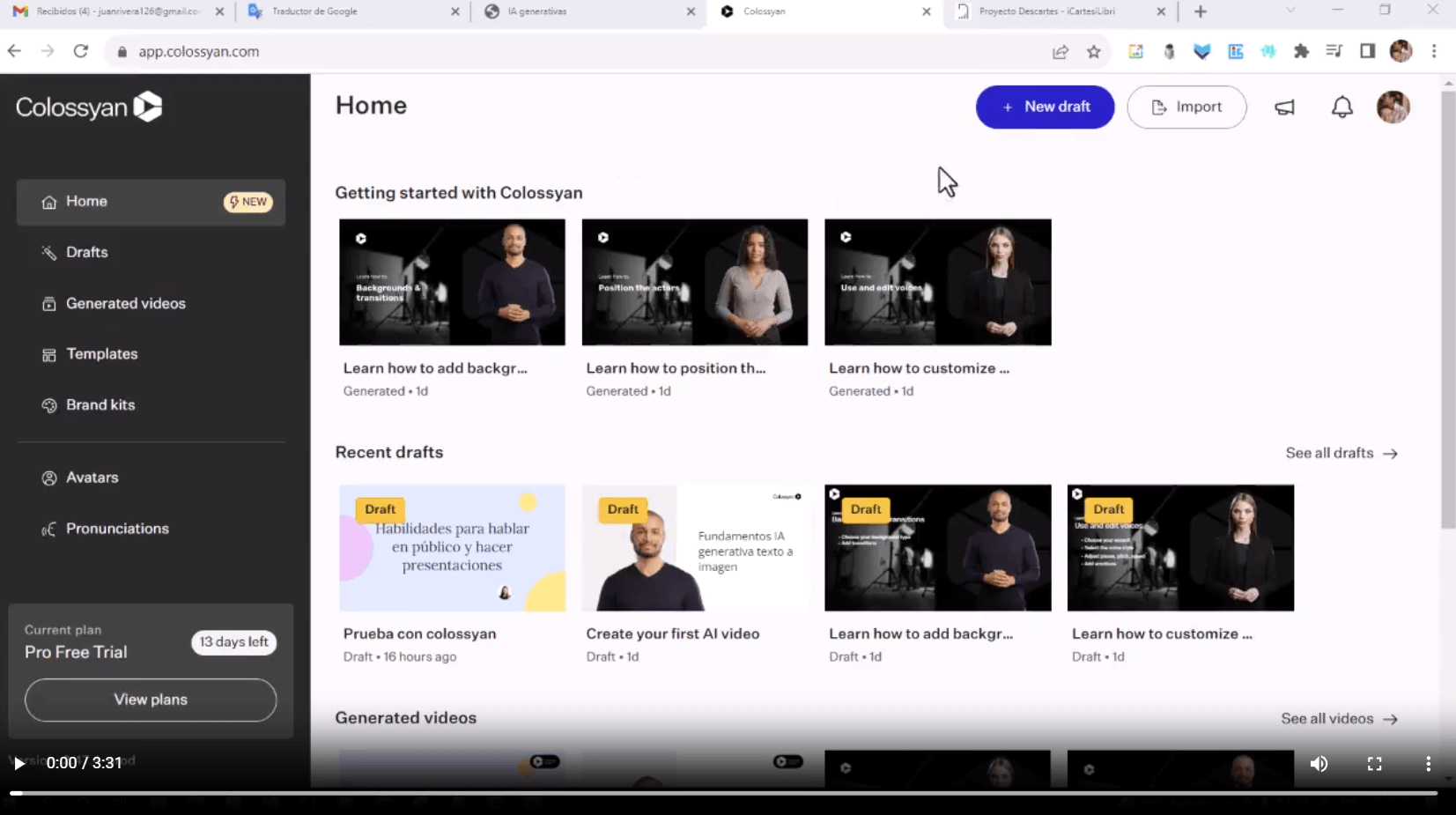1456x815 pixels.
Task: Click the browser back arrow
Action: click(14, 51)
